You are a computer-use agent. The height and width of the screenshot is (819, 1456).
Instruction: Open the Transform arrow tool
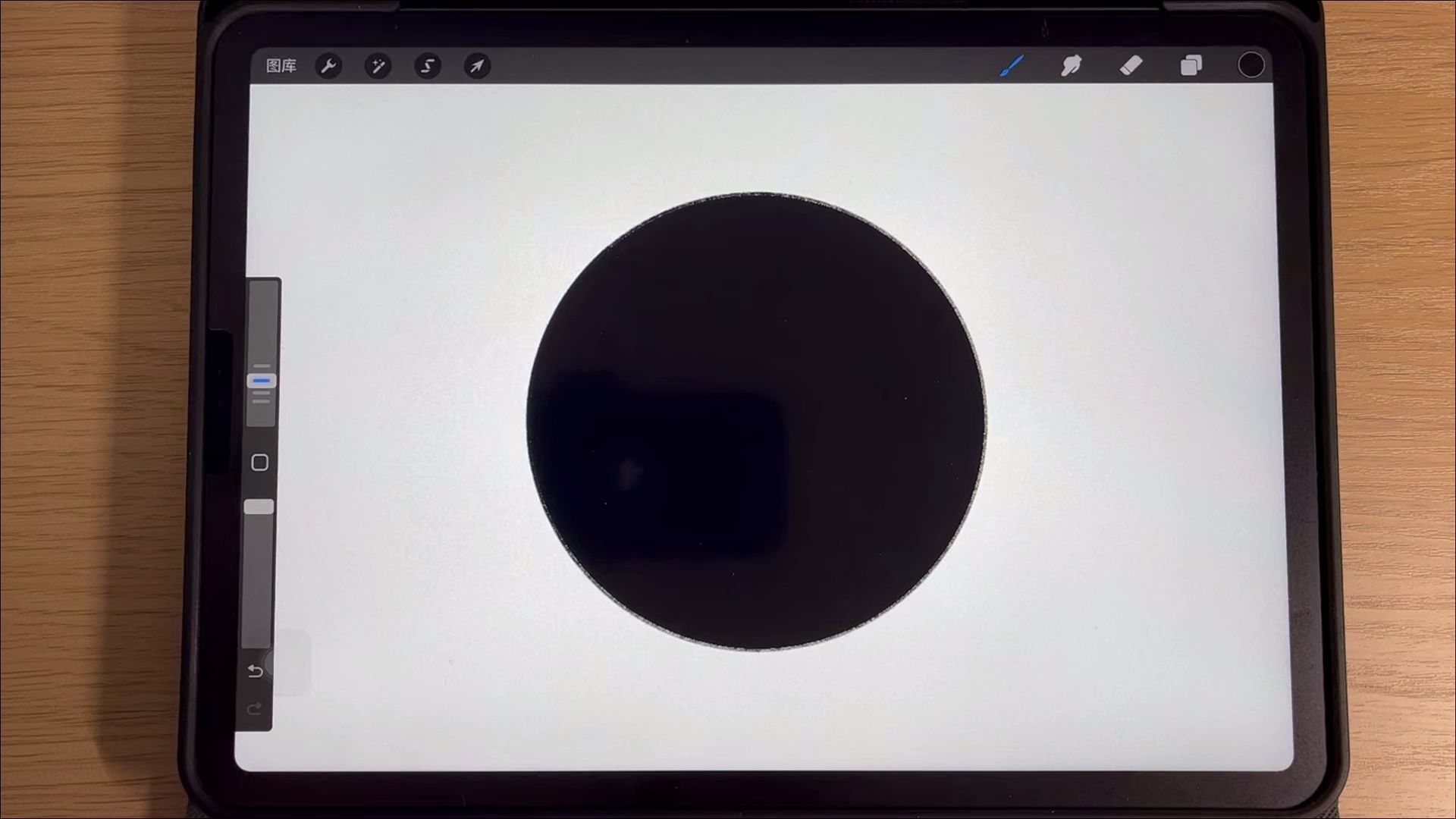click(x=476, y=67)
